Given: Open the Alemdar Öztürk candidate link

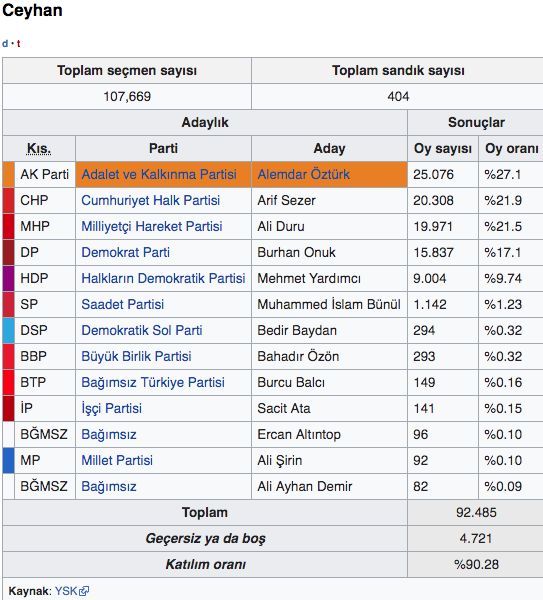Looking at the screenshot, I should pos(303,174).
